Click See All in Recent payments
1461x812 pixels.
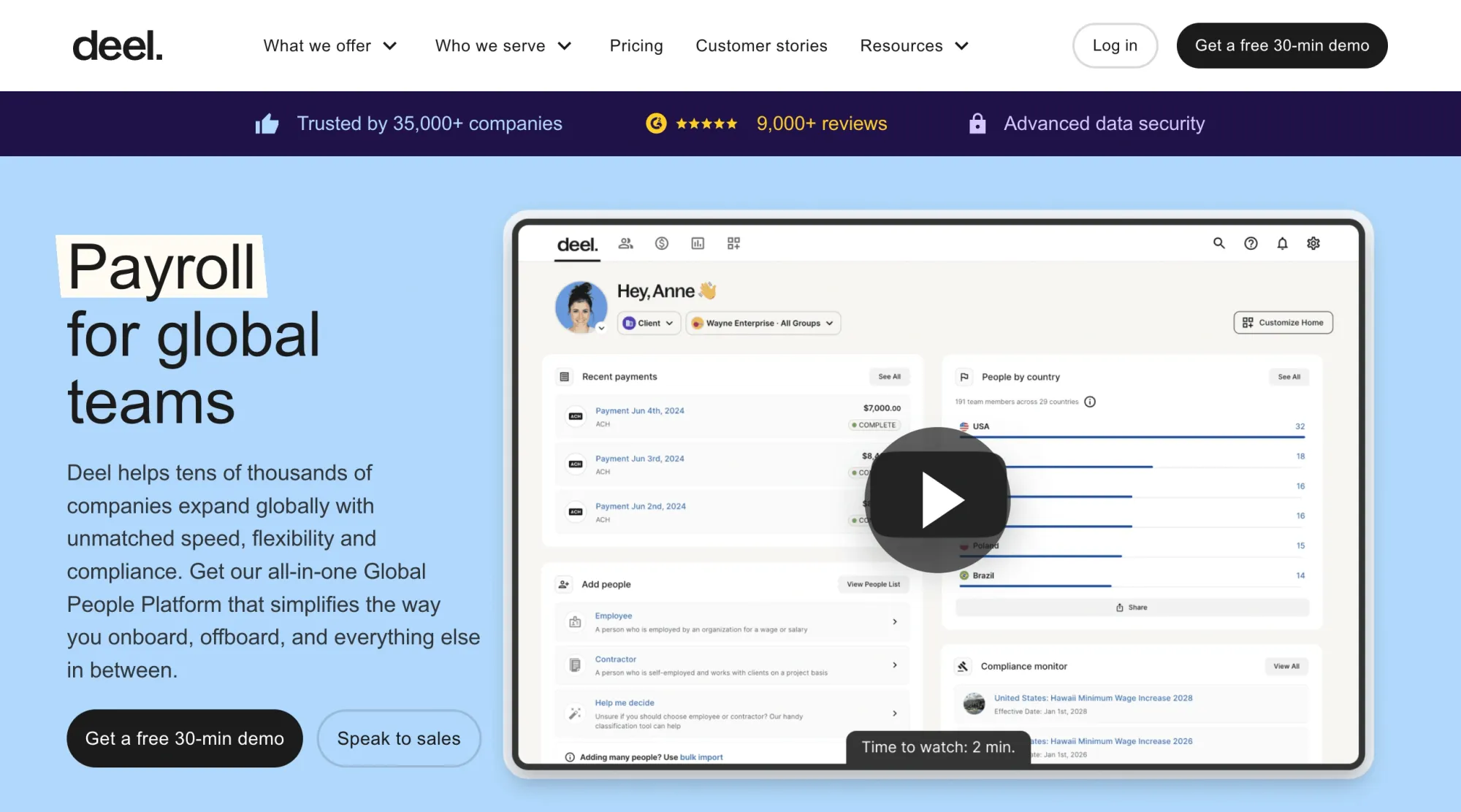point(889,377)
